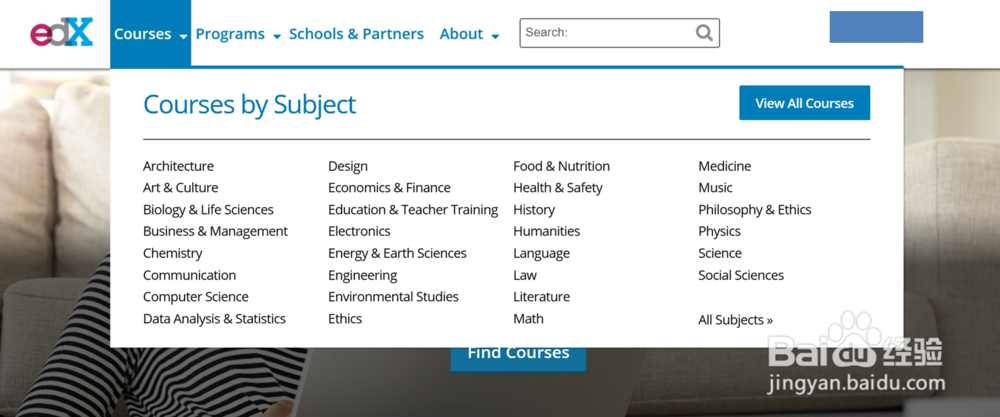Select Data Analysis & Statistics link
1000x417 pixels.
coord(214,319)
